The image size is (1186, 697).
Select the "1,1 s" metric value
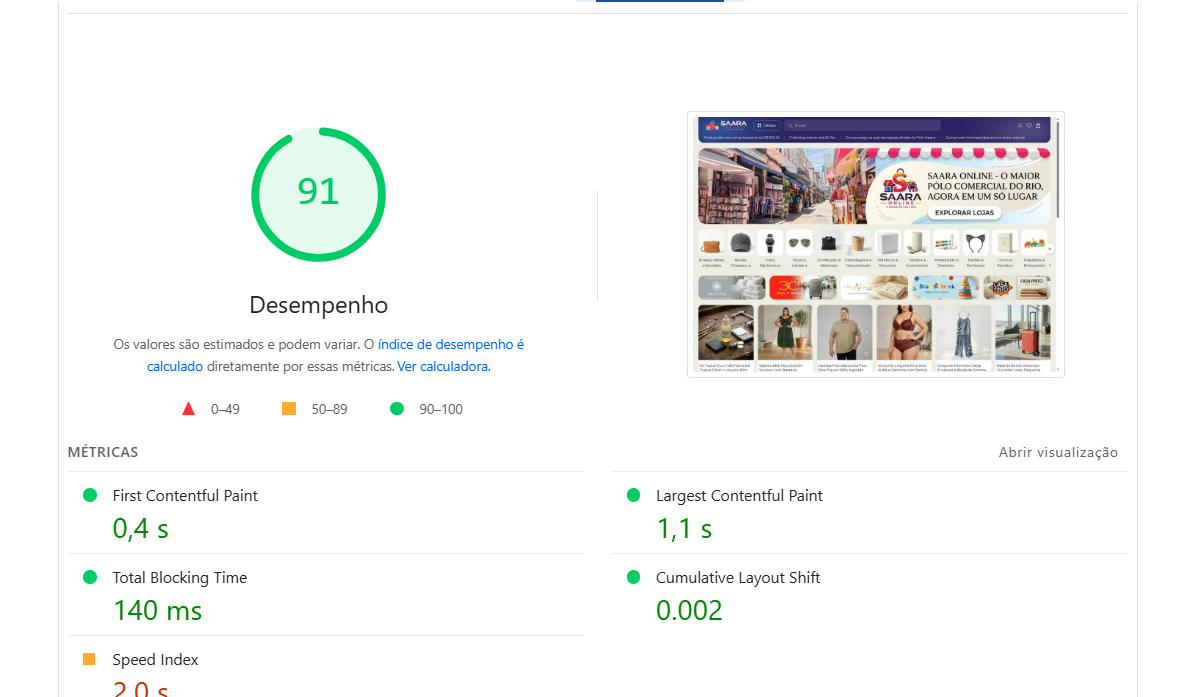point(684,528)
